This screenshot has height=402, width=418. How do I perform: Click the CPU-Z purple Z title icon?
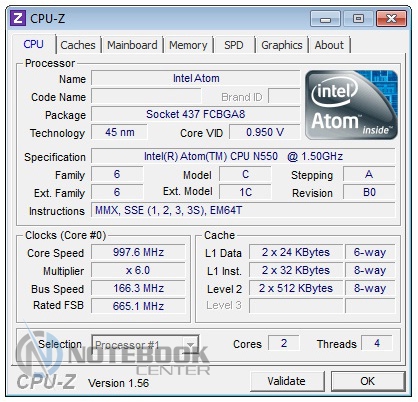[18, 18]
